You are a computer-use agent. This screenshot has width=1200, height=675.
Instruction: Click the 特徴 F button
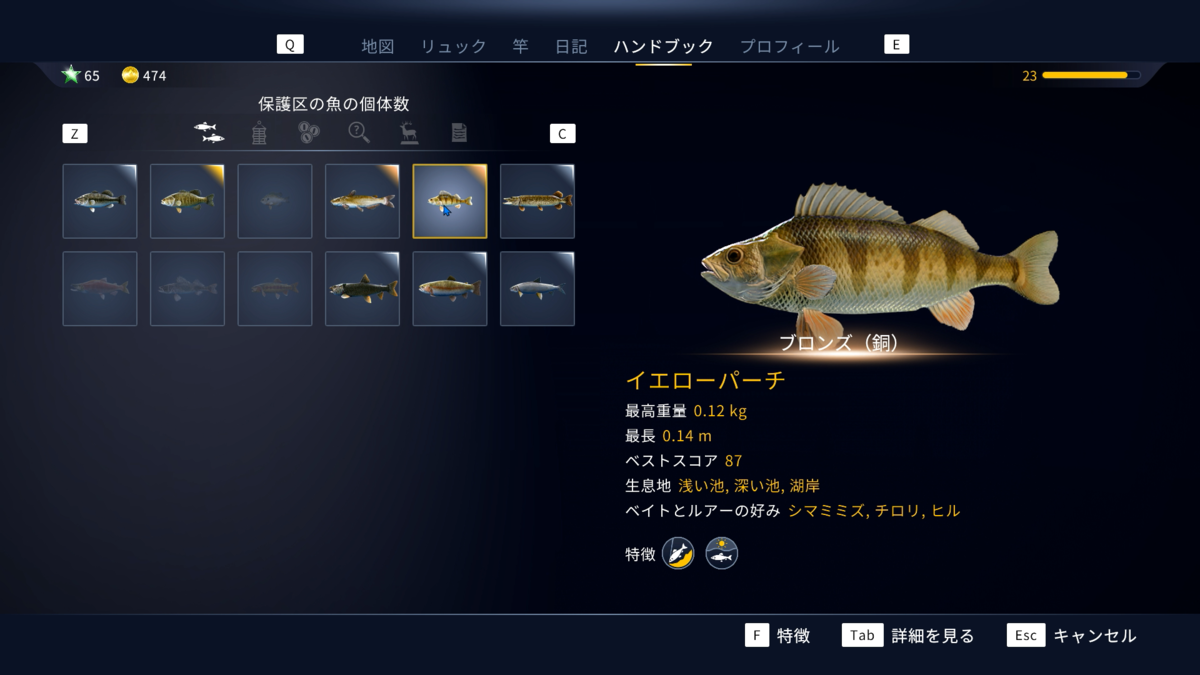(757, 635)
